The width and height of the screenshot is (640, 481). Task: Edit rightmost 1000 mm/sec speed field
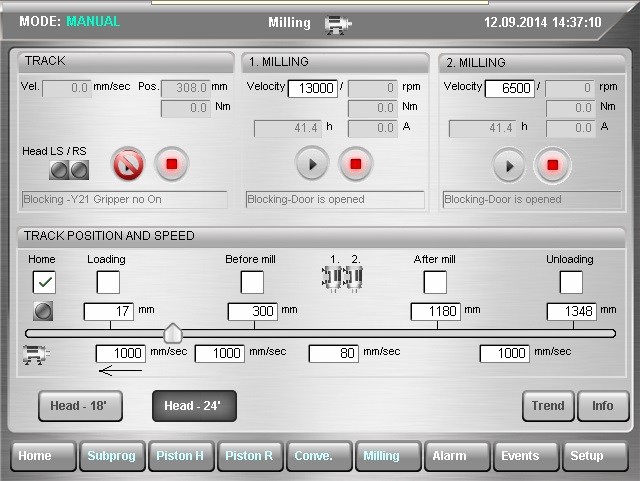[504, 354]
